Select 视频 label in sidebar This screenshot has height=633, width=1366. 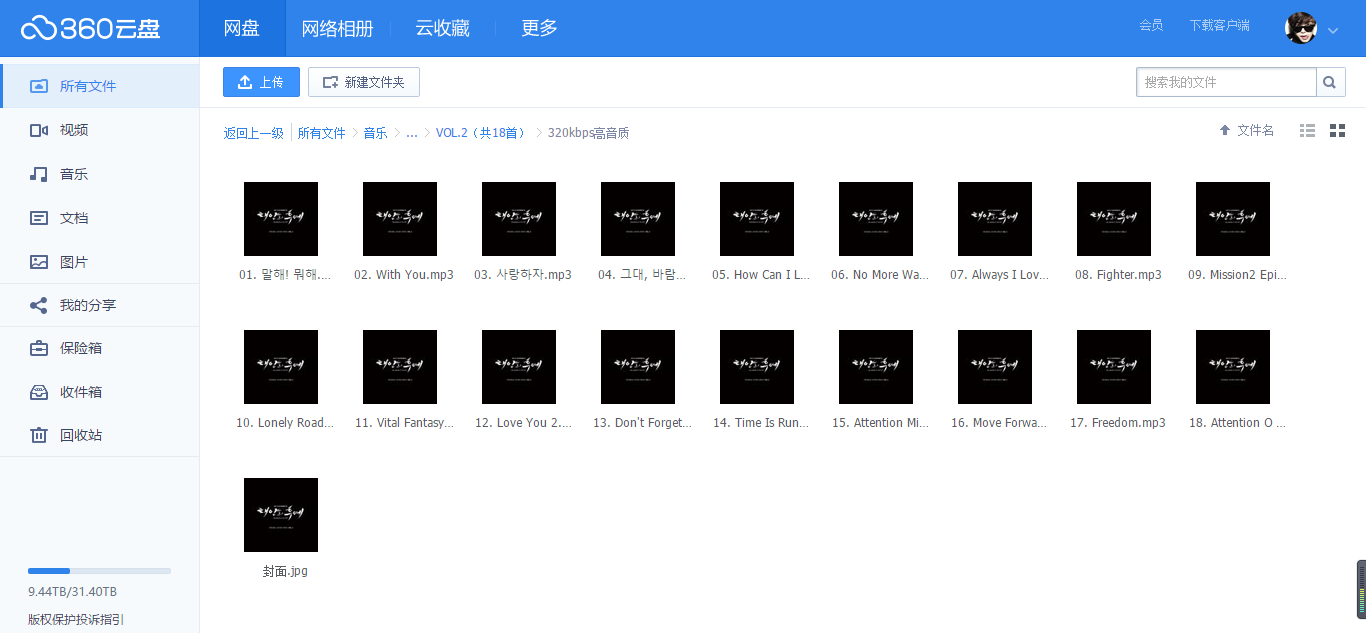point(74,130)
